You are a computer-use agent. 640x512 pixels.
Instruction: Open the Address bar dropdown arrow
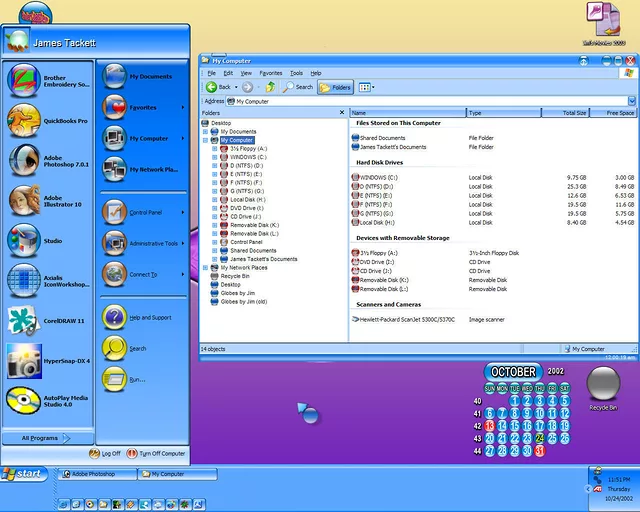(x=632, y=101)
